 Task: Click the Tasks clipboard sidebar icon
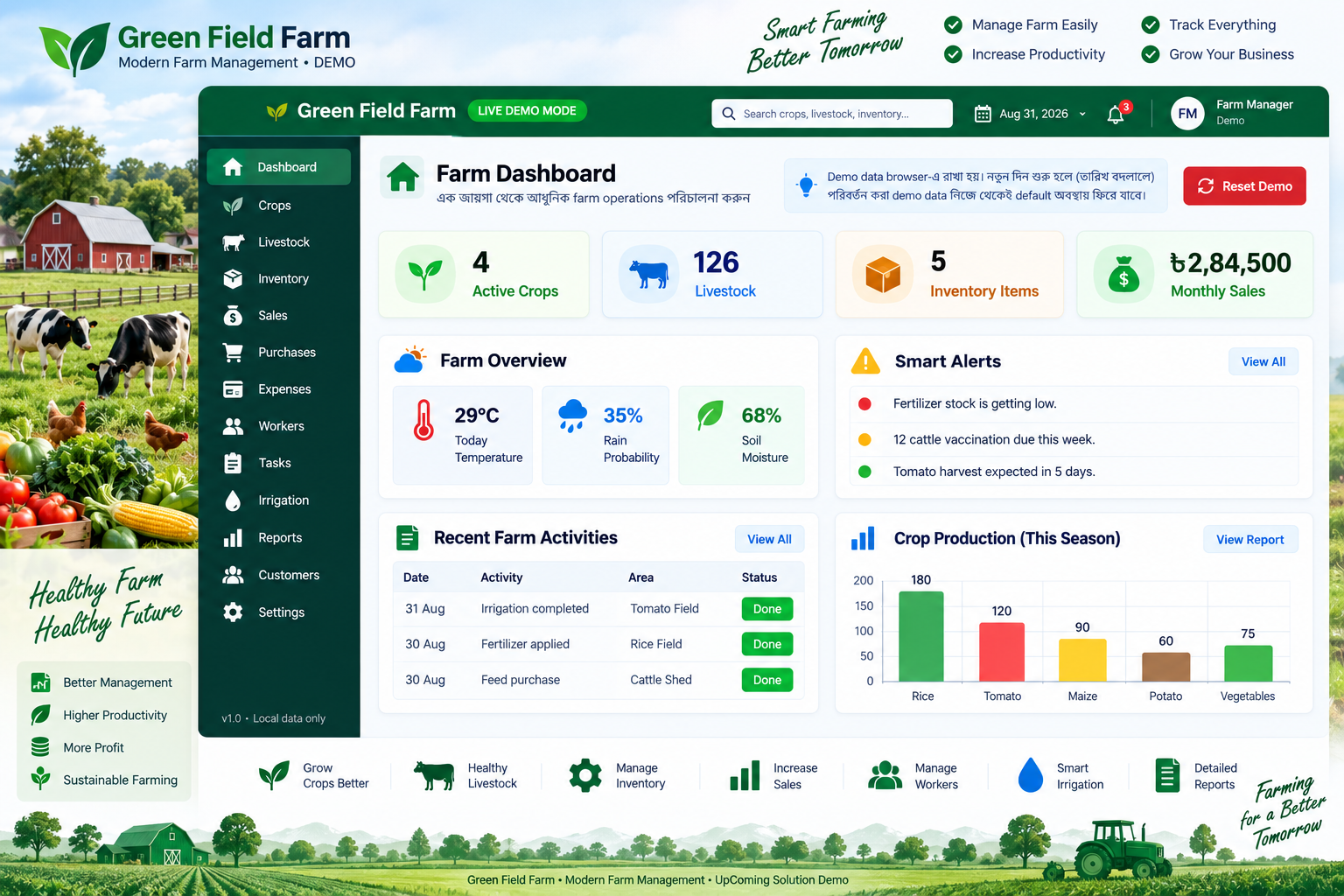pos(233,463)
